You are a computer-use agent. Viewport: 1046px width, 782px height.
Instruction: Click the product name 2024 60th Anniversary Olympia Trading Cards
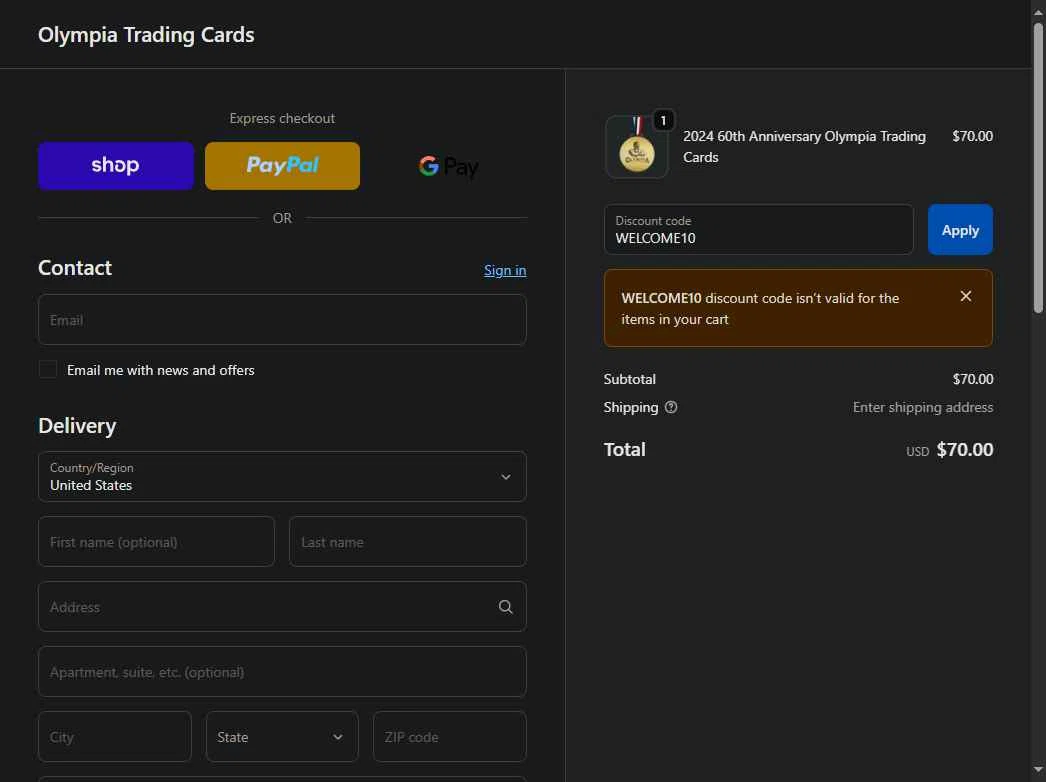pyautogui.click(x=804, y=147)
